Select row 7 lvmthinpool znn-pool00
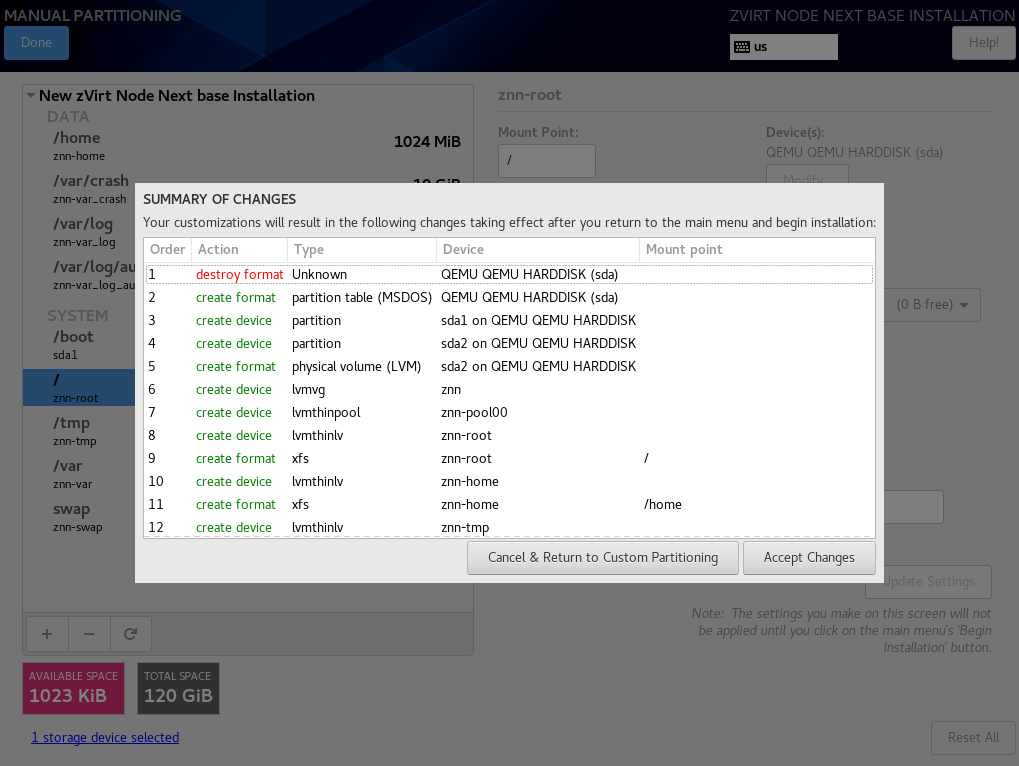The height and width of the screenshot is (766, 1019). 510,413
